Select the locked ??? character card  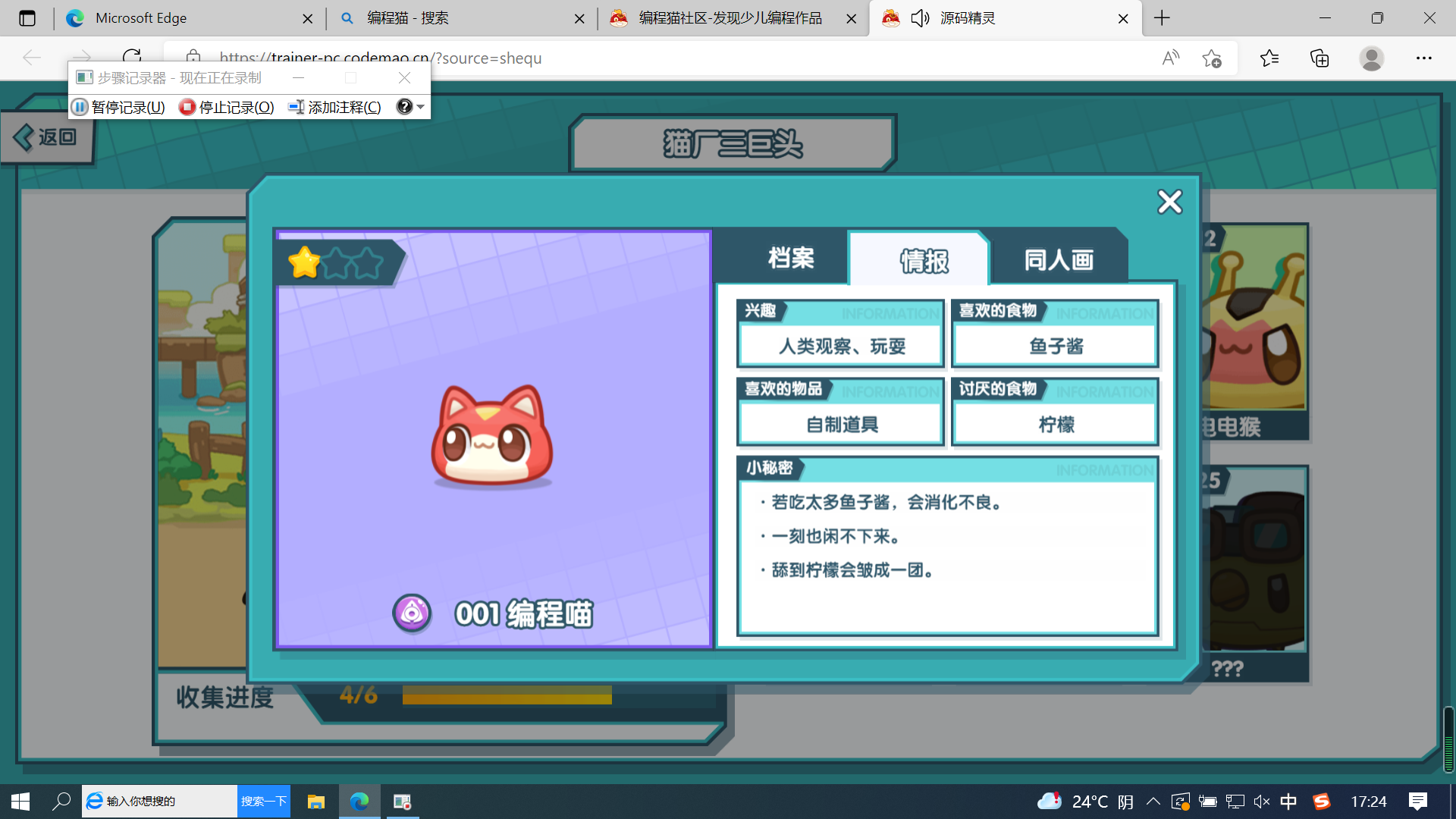click(1255, 574)
